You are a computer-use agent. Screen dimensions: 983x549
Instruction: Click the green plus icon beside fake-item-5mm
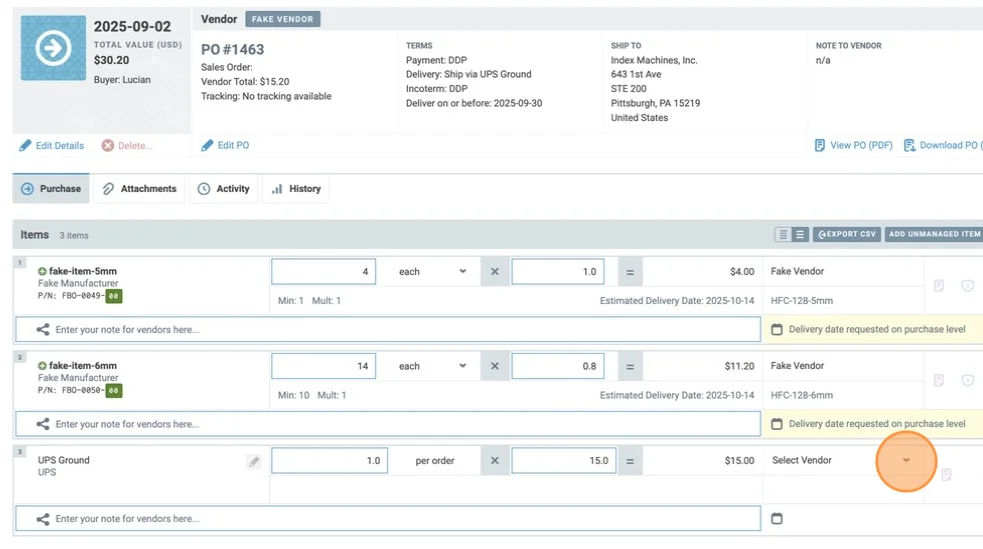[x=42, y=271]
